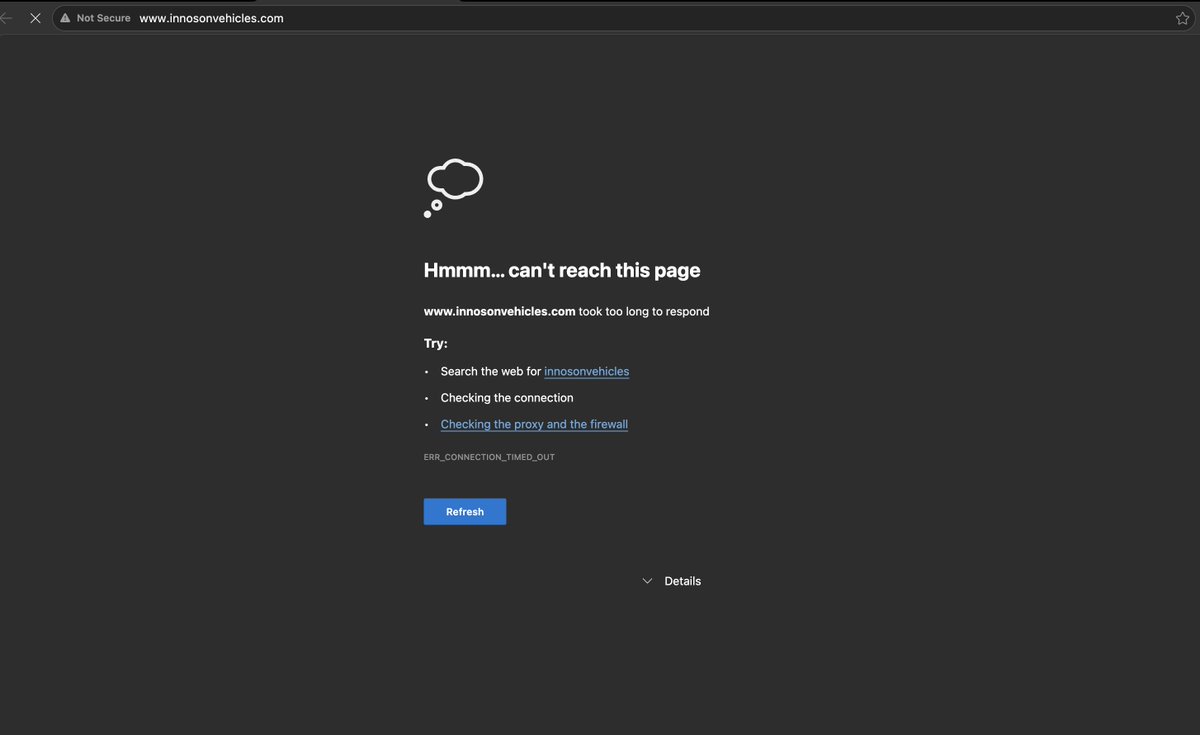Image resolution: width=1200 pixels, height=735 pixels.
Task: Click the Not Secure label
Action: pos(104,18)
